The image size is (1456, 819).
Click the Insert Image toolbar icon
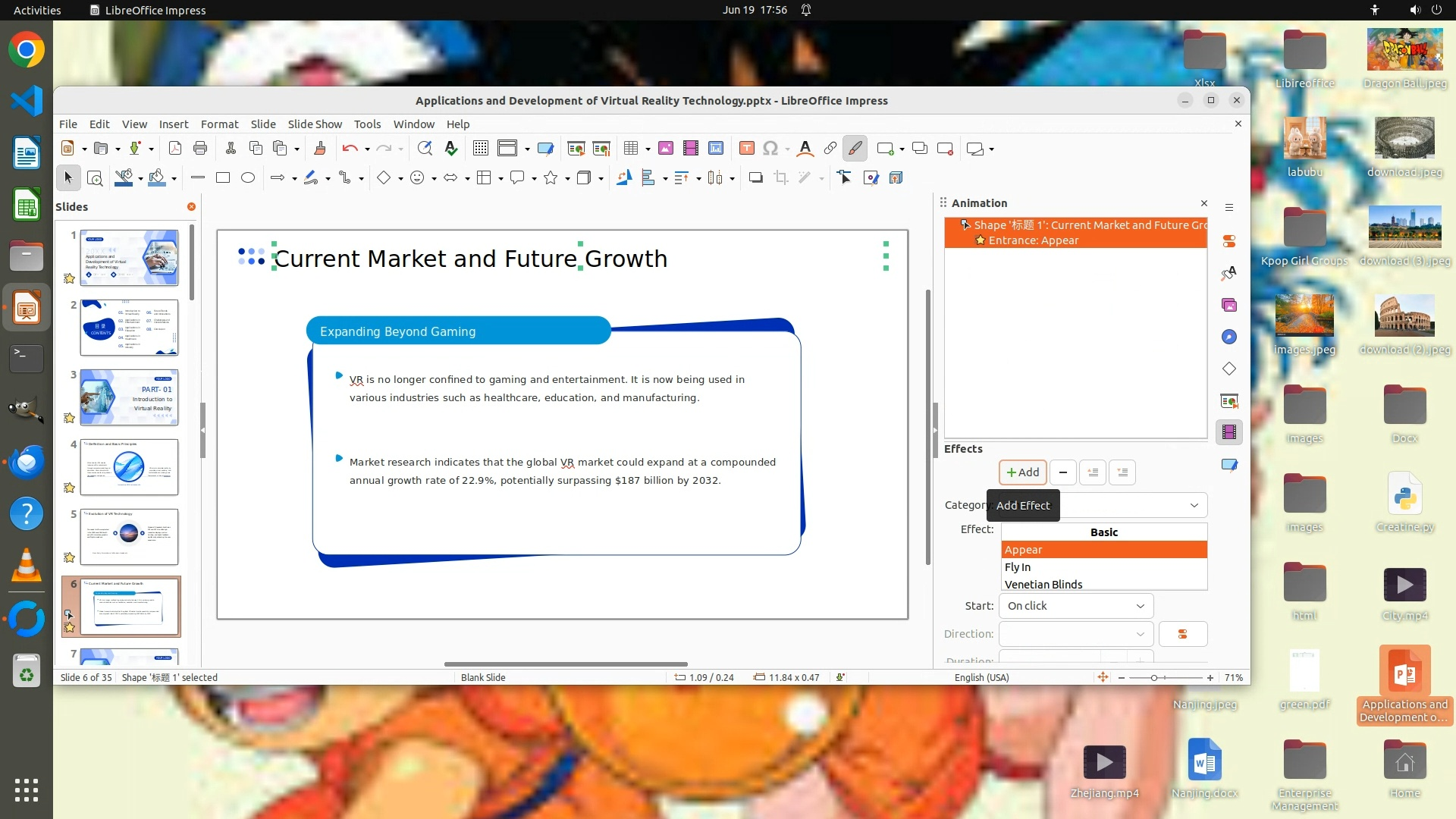[666, 149]
